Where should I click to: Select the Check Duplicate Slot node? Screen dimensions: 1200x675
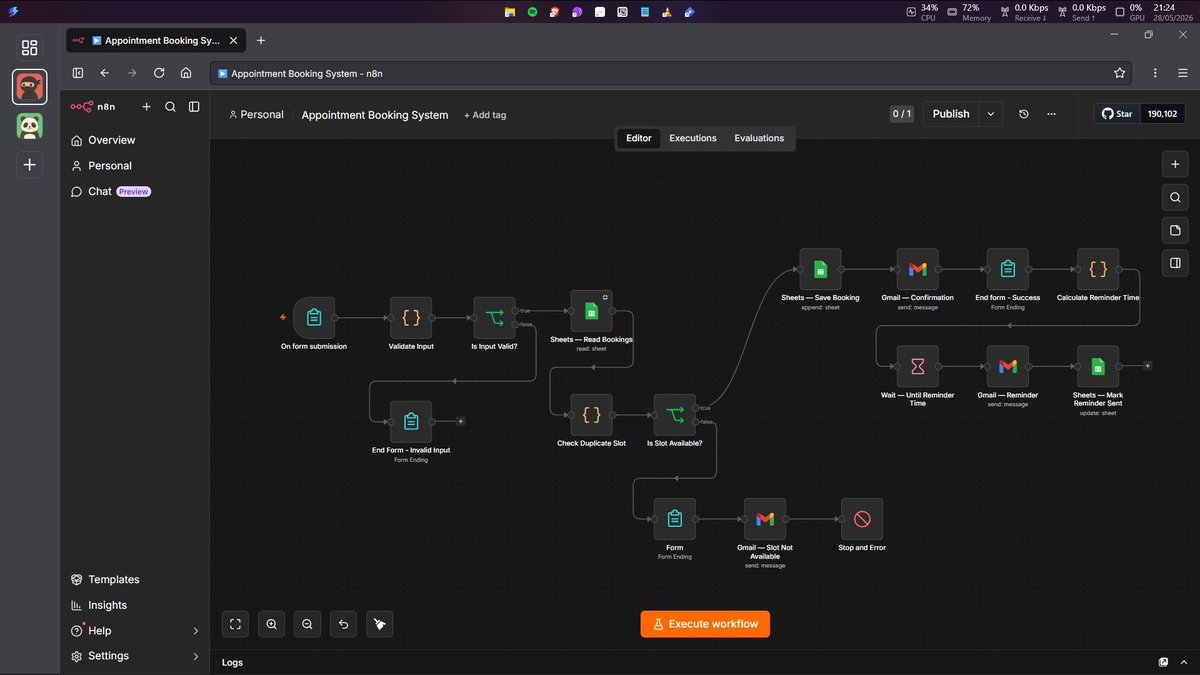(x=591, y=414)
